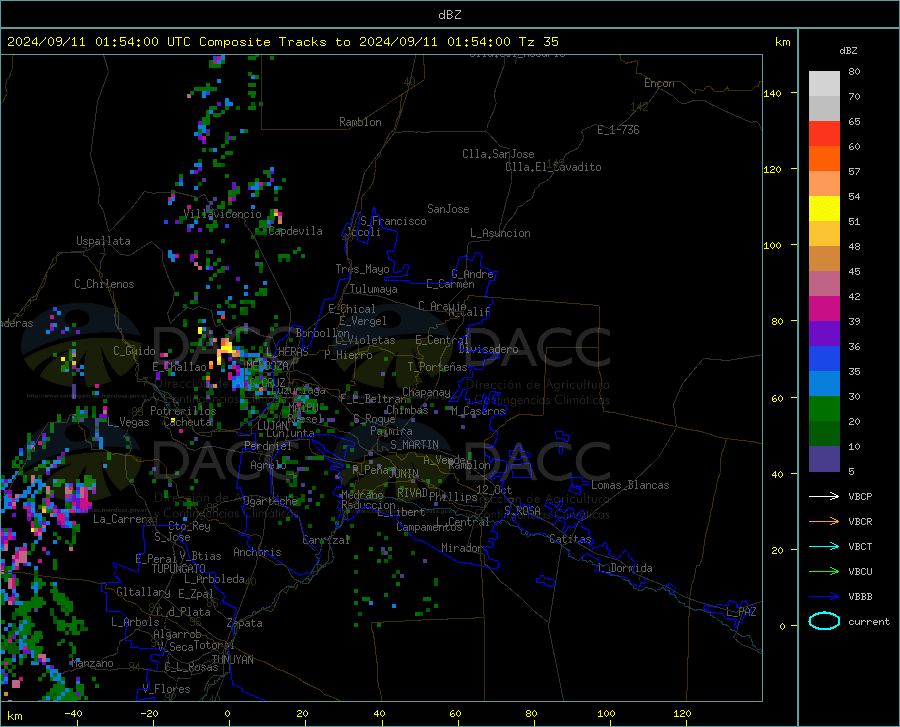Image resolution: width=900 pixels, height=727 pixels.
Task: Click the green VBCU arrow legend icon
Action: pyautogui.click(x=824, y=572)
